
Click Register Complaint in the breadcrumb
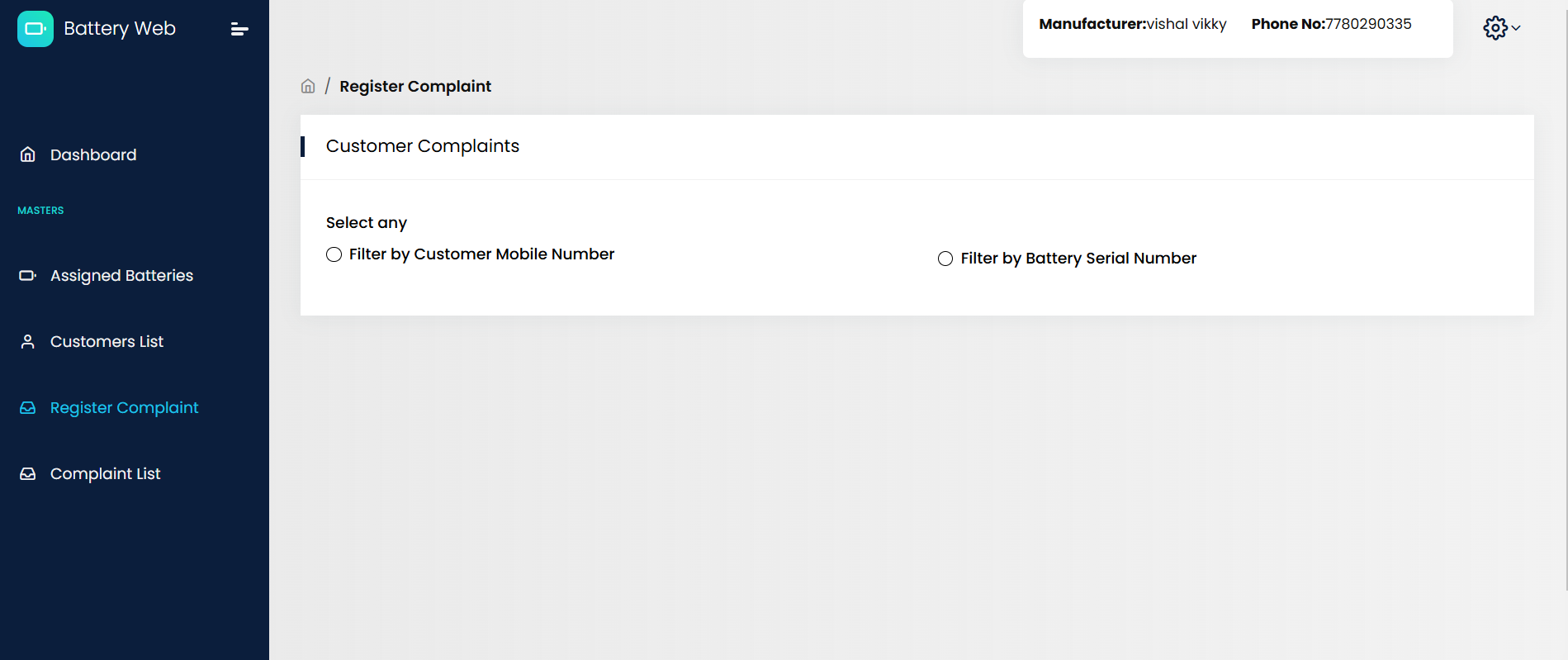pos(415,85)
